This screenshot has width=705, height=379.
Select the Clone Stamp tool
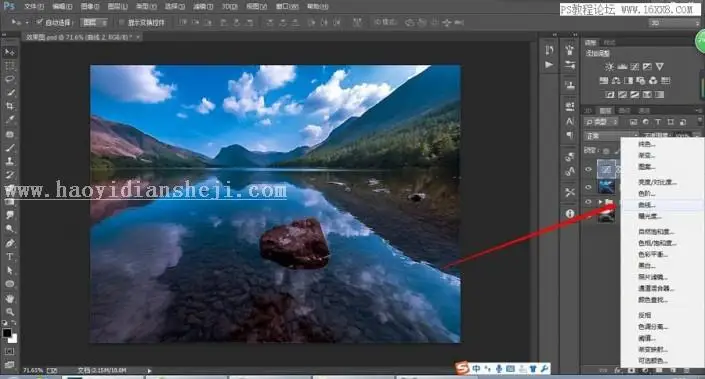[9, 161]
